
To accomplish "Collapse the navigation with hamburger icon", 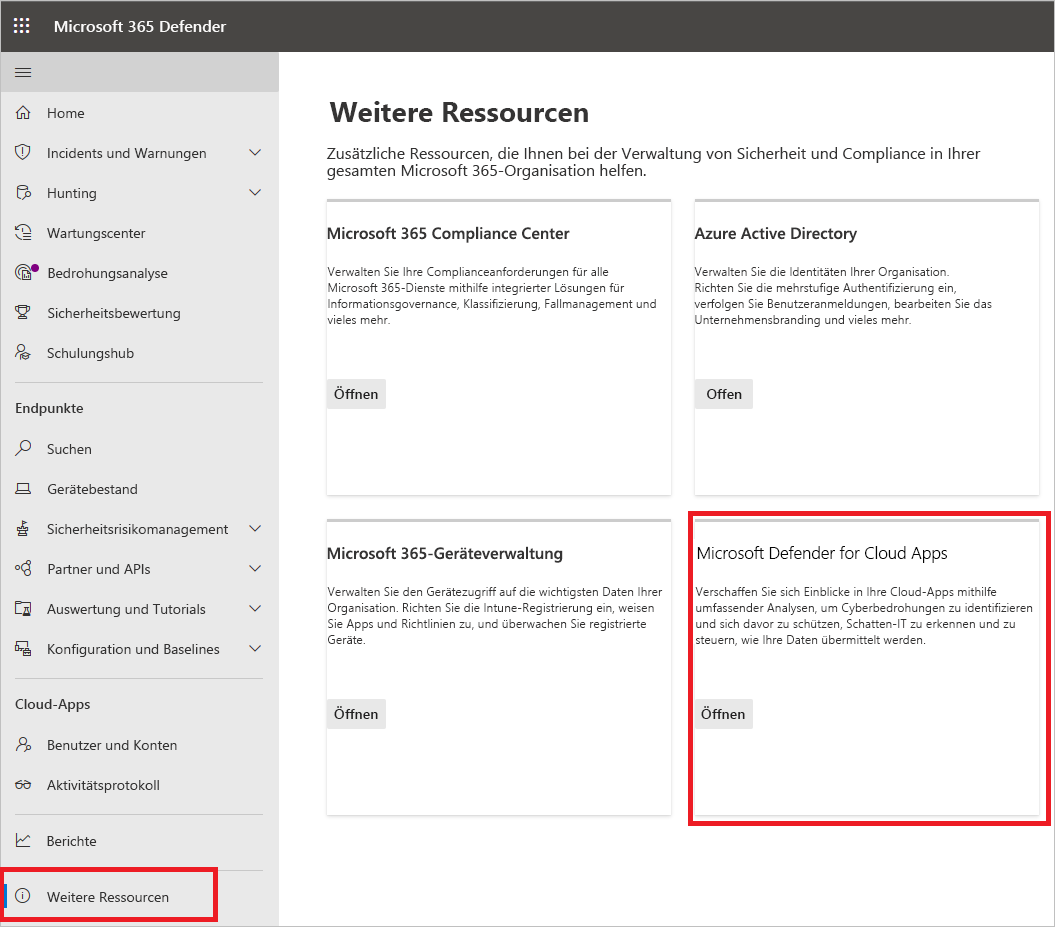I will tap(23, 72).
